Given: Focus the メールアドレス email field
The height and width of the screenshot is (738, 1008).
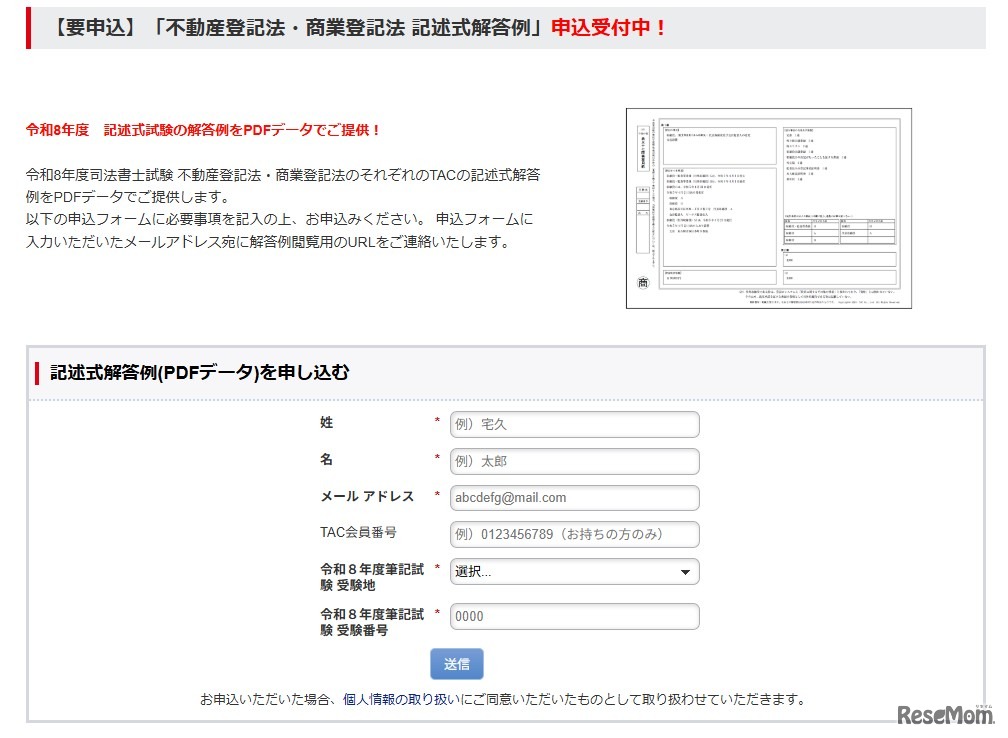Looking at the screenshot, I should [574, 498].
